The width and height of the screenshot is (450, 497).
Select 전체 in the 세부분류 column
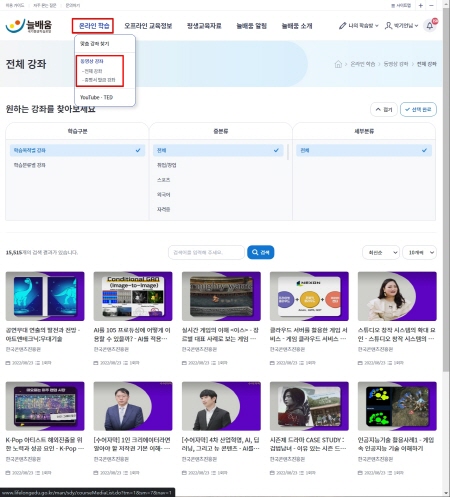[364, 150]
